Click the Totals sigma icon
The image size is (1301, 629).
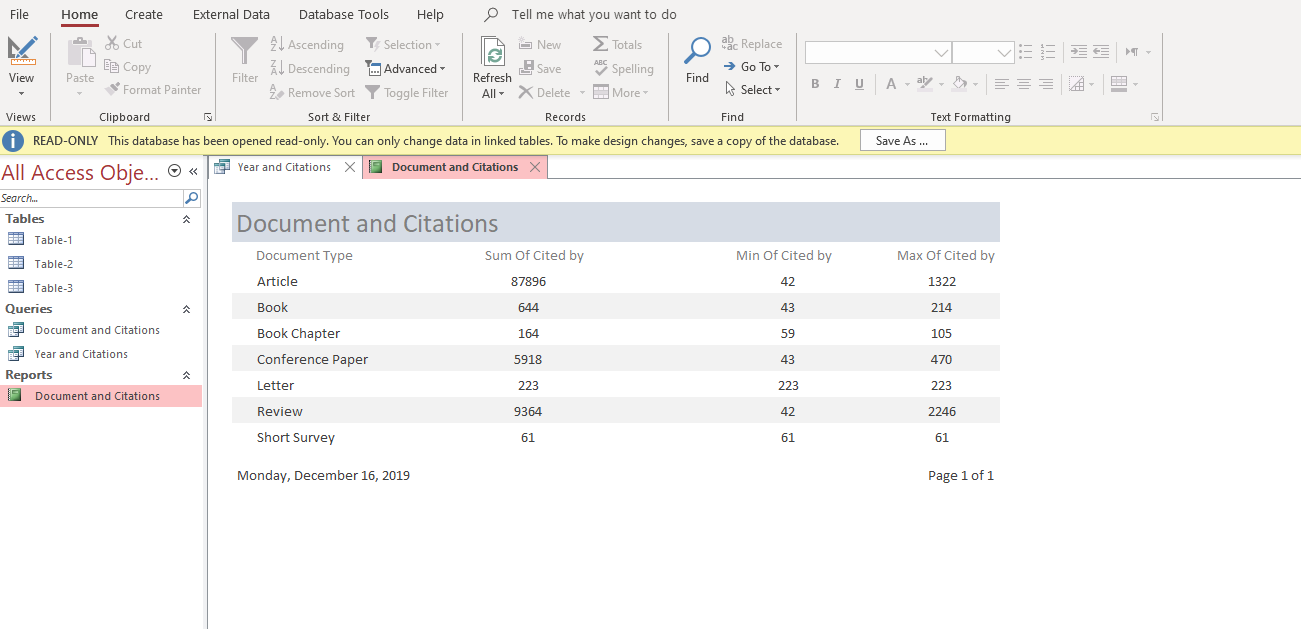pos(601,44)
